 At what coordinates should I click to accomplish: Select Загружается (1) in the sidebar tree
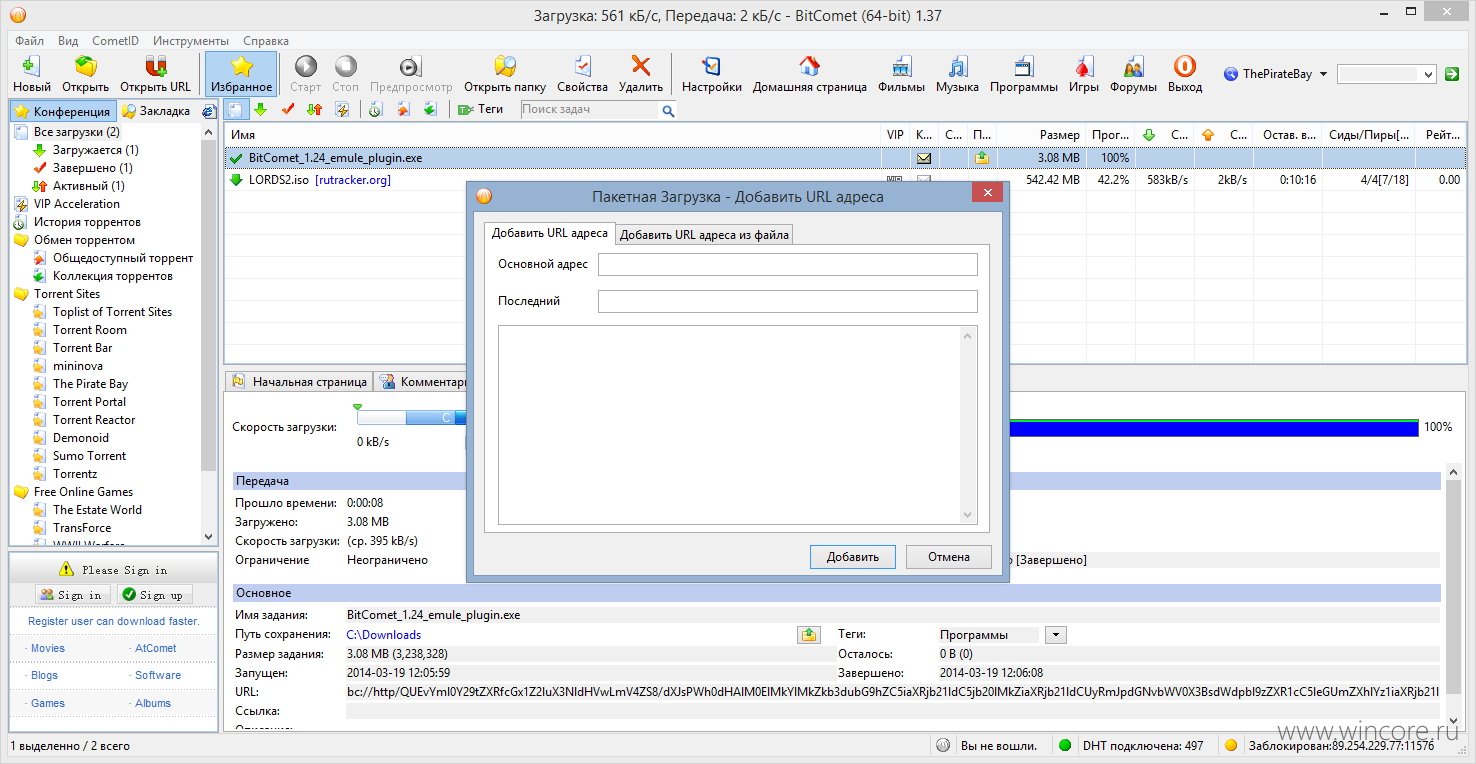[85, 150]
